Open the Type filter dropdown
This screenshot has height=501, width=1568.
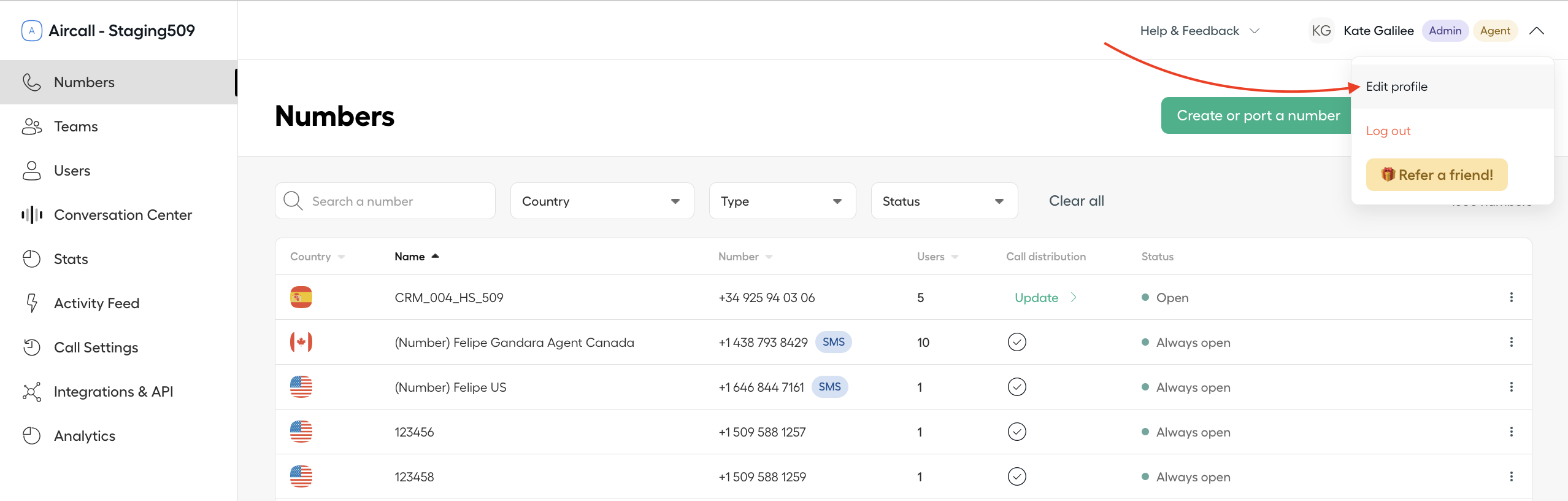tap(783, 201)
